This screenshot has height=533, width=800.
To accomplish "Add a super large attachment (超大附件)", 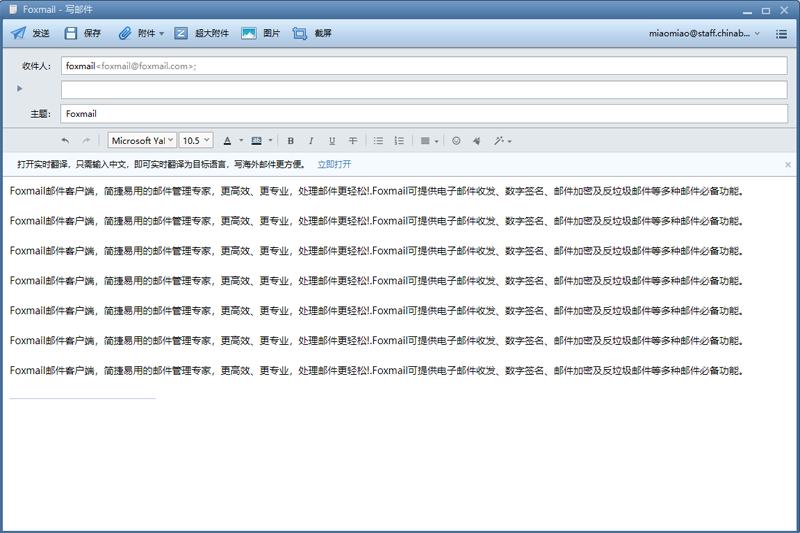I will [x=181, y=33].
